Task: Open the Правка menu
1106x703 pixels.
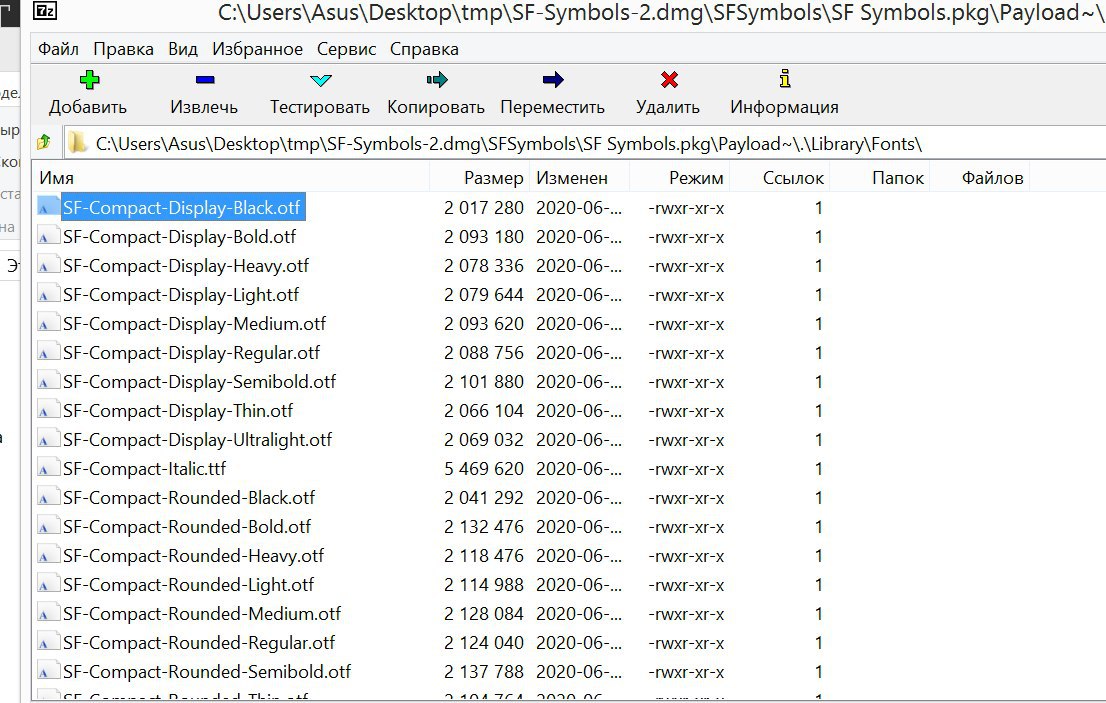Action: (x=123, y=49)
